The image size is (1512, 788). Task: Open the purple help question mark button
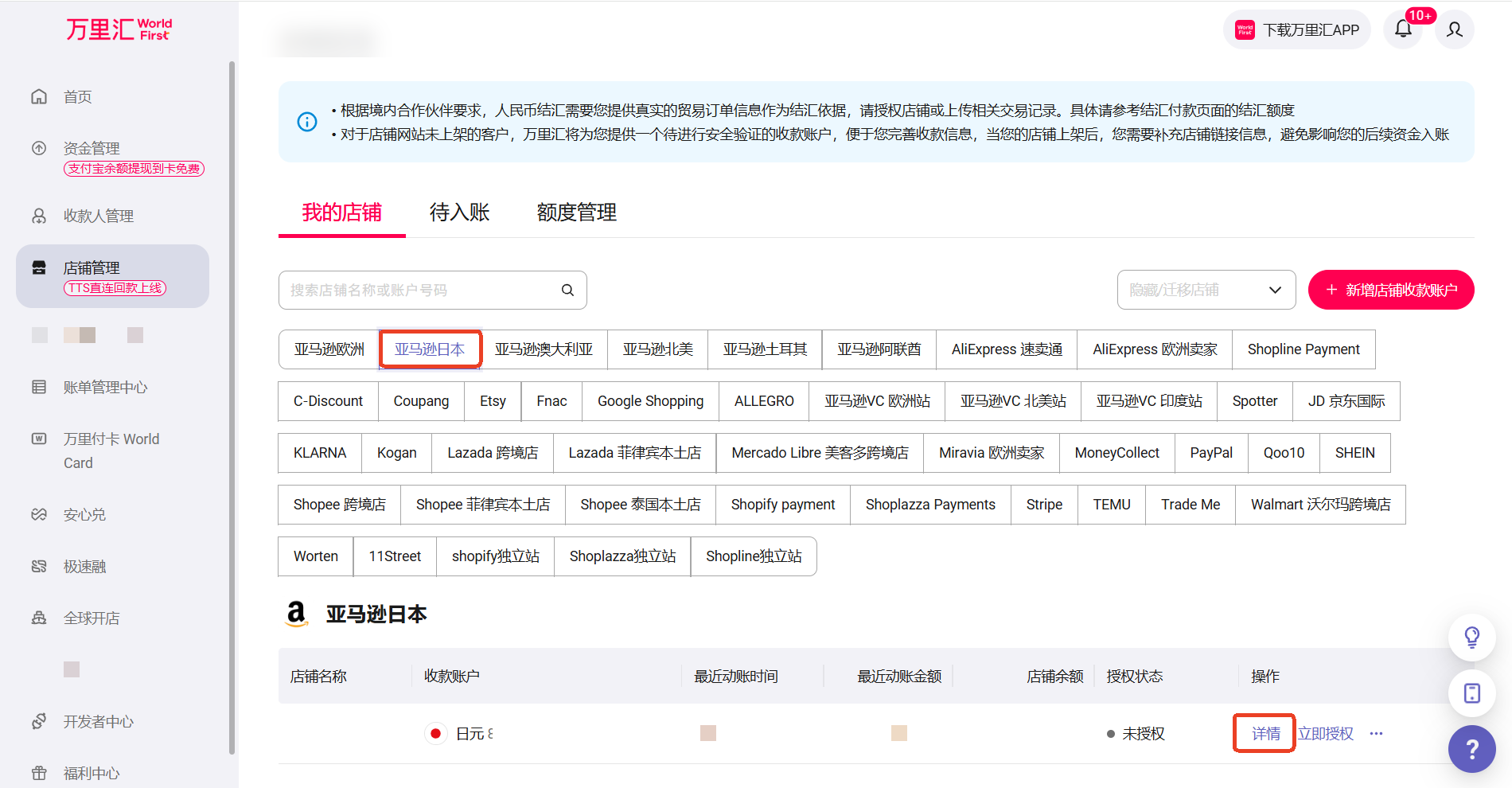tap(1471, 749)
